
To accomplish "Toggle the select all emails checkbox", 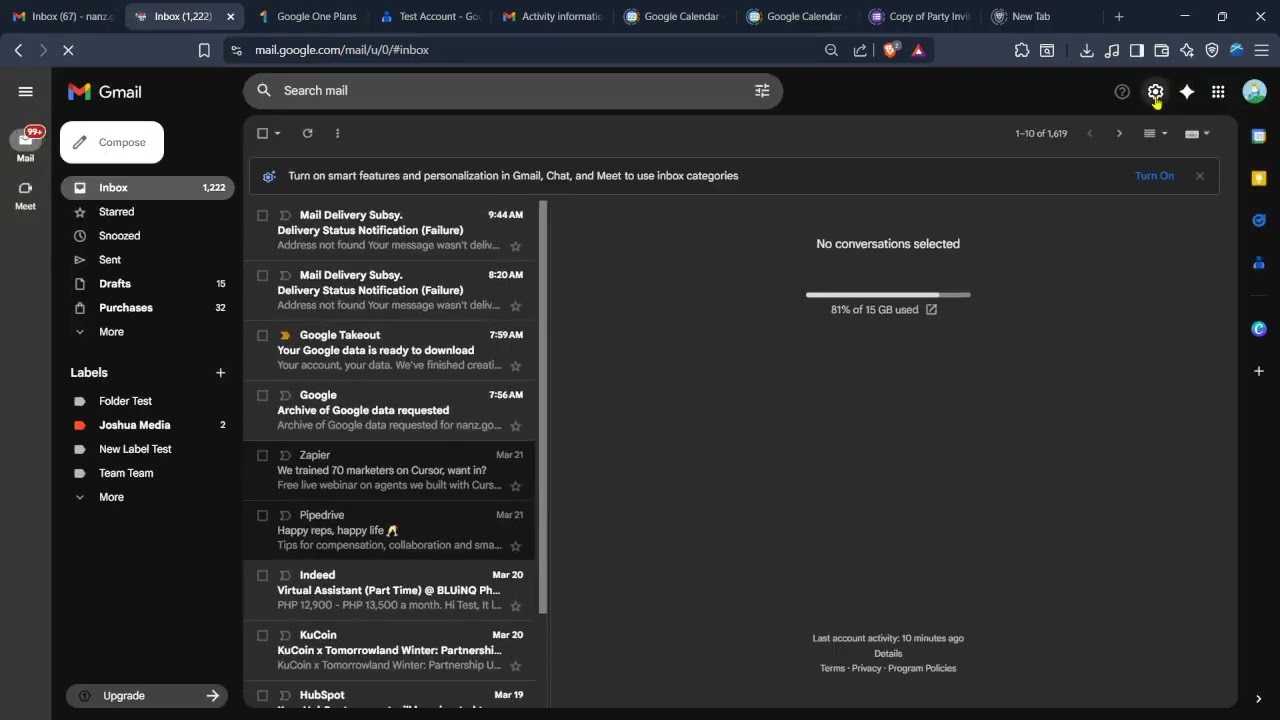I will (x=262, y=133).
